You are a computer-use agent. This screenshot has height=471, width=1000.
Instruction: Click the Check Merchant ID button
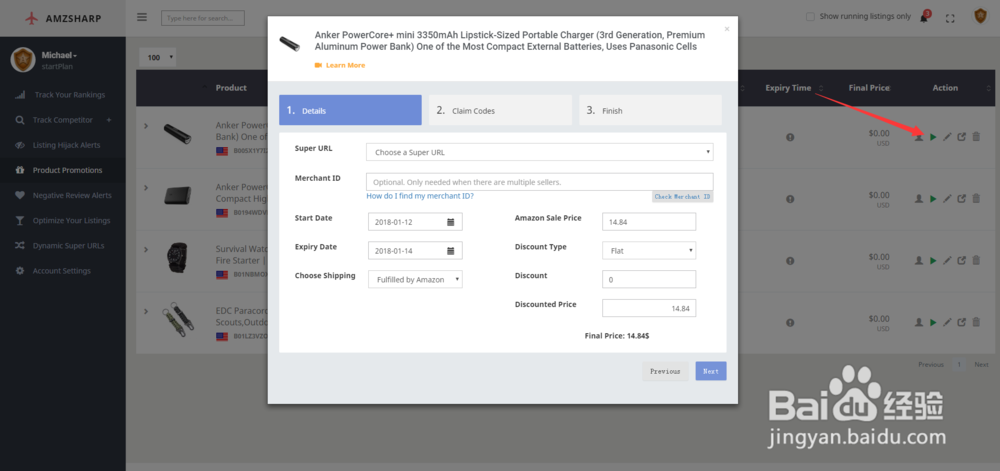click(x=682, y=197)
